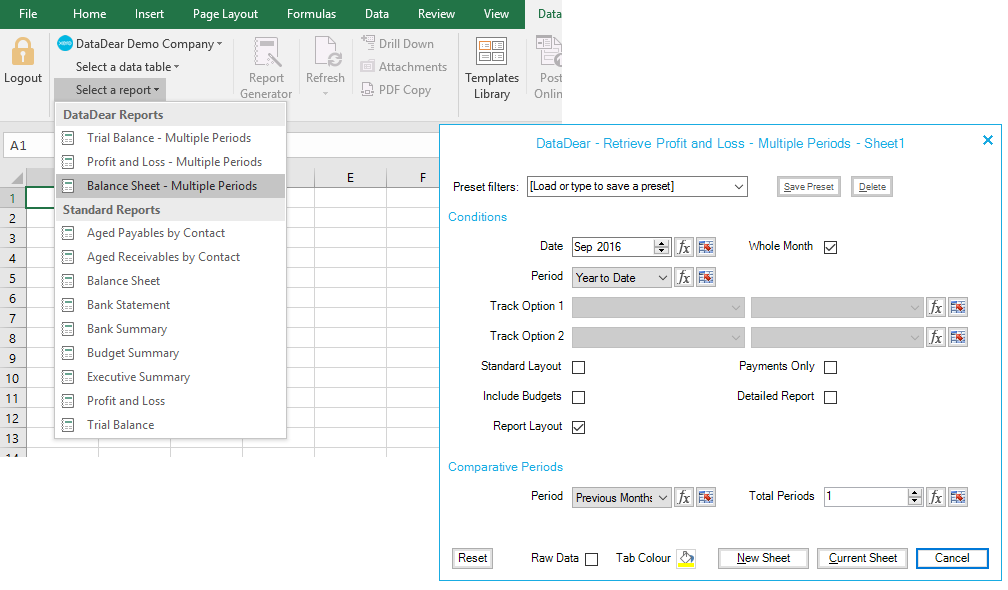Open the first Track Option 1 dropdown

pyautogui.click(x=658, y=307)
